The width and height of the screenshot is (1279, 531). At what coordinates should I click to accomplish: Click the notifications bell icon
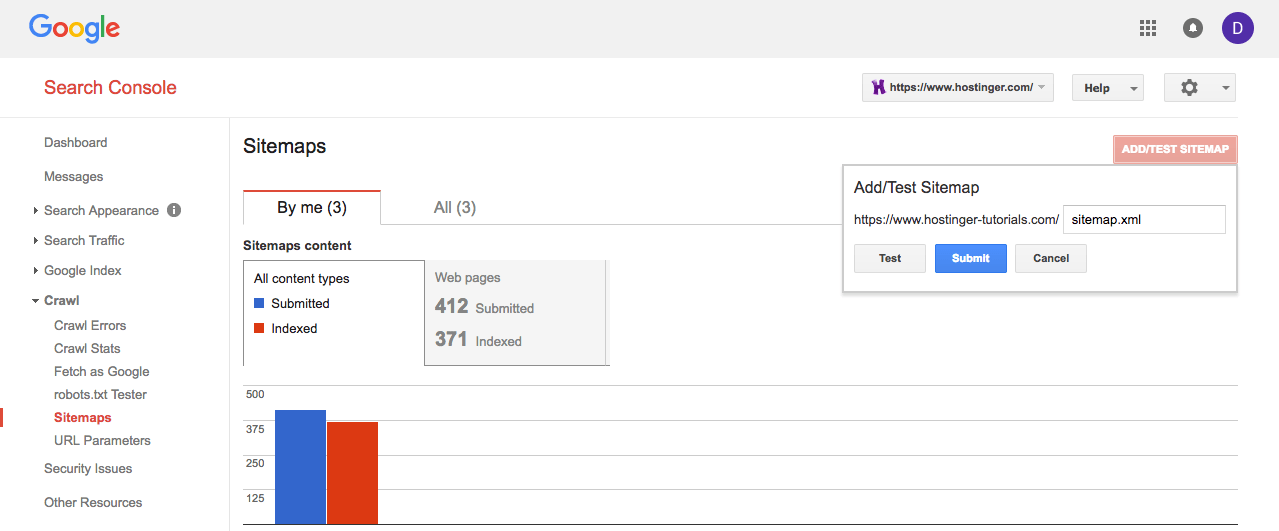1192,28
